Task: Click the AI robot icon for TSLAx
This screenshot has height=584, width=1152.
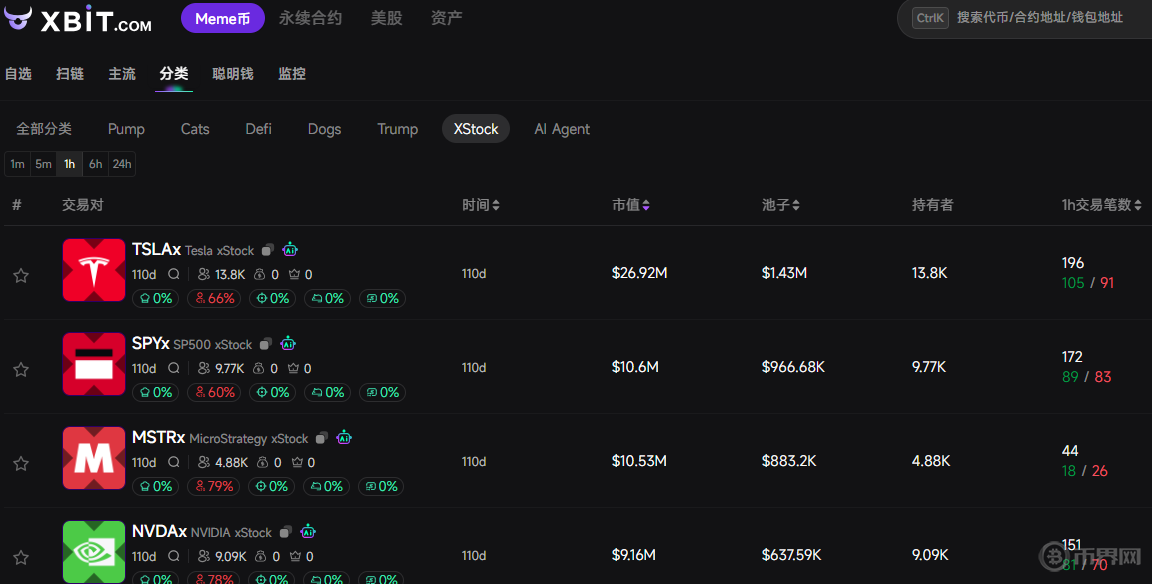Action: point(290,250)
